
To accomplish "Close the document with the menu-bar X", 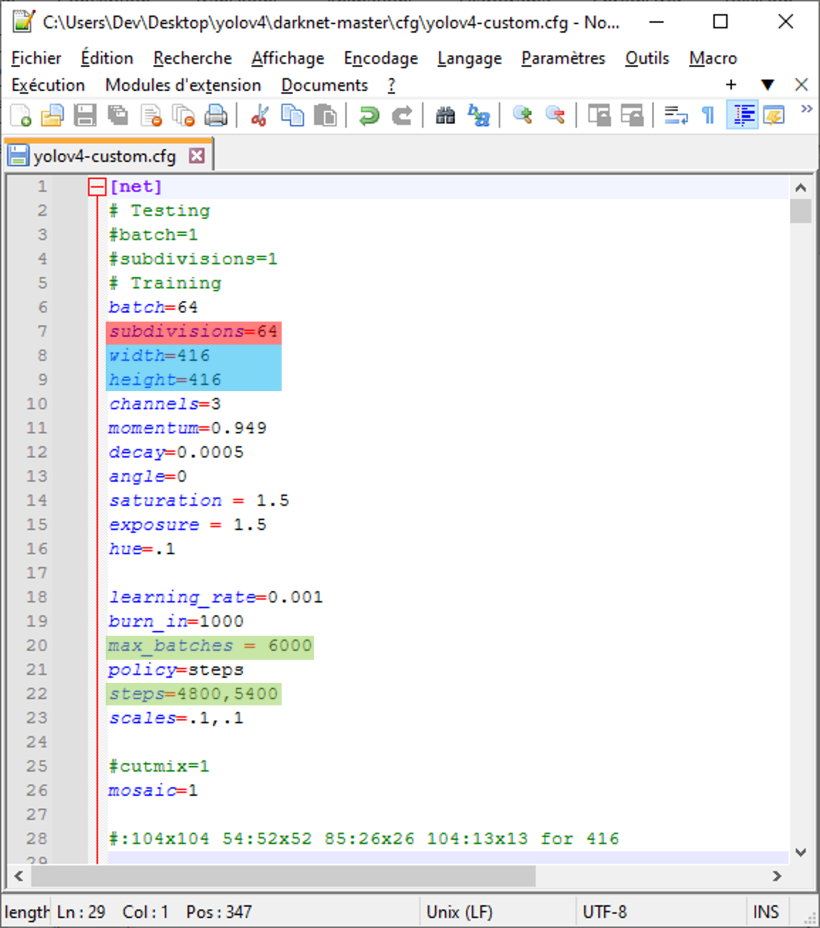I will pyautogui.click(x=801, y=85).
